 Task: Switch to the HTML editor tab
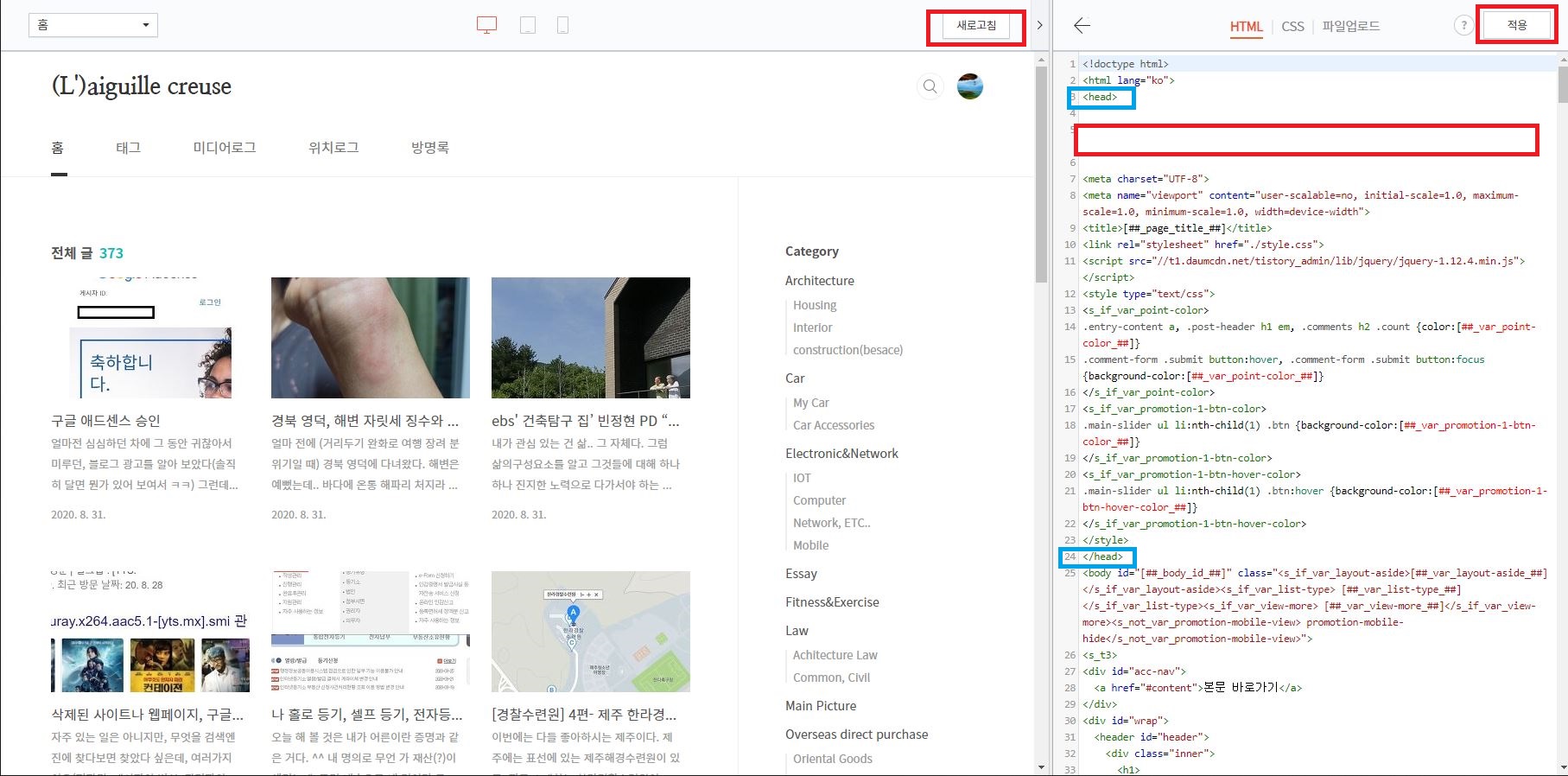(1246, 27)
